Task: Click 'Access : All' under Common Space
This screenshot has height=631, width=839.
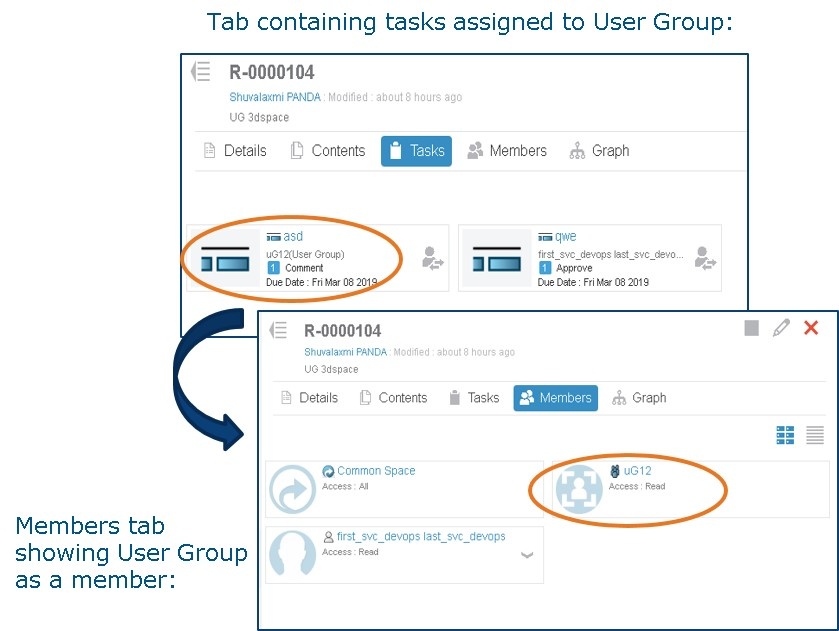Action: click(345, 486)
